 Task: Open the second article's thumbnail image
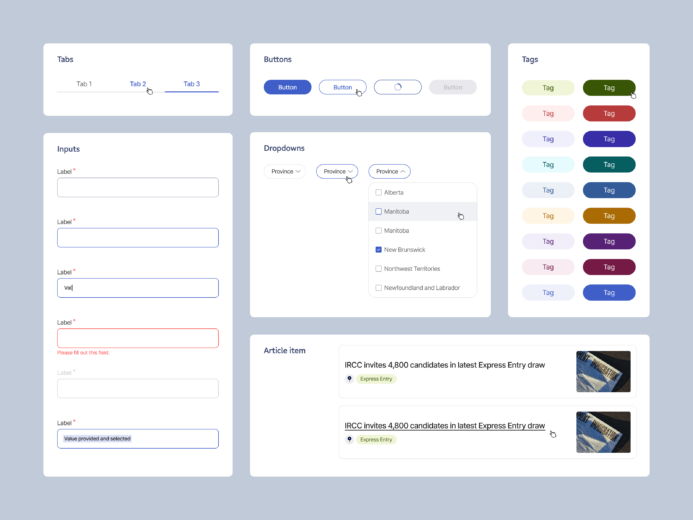603,432
